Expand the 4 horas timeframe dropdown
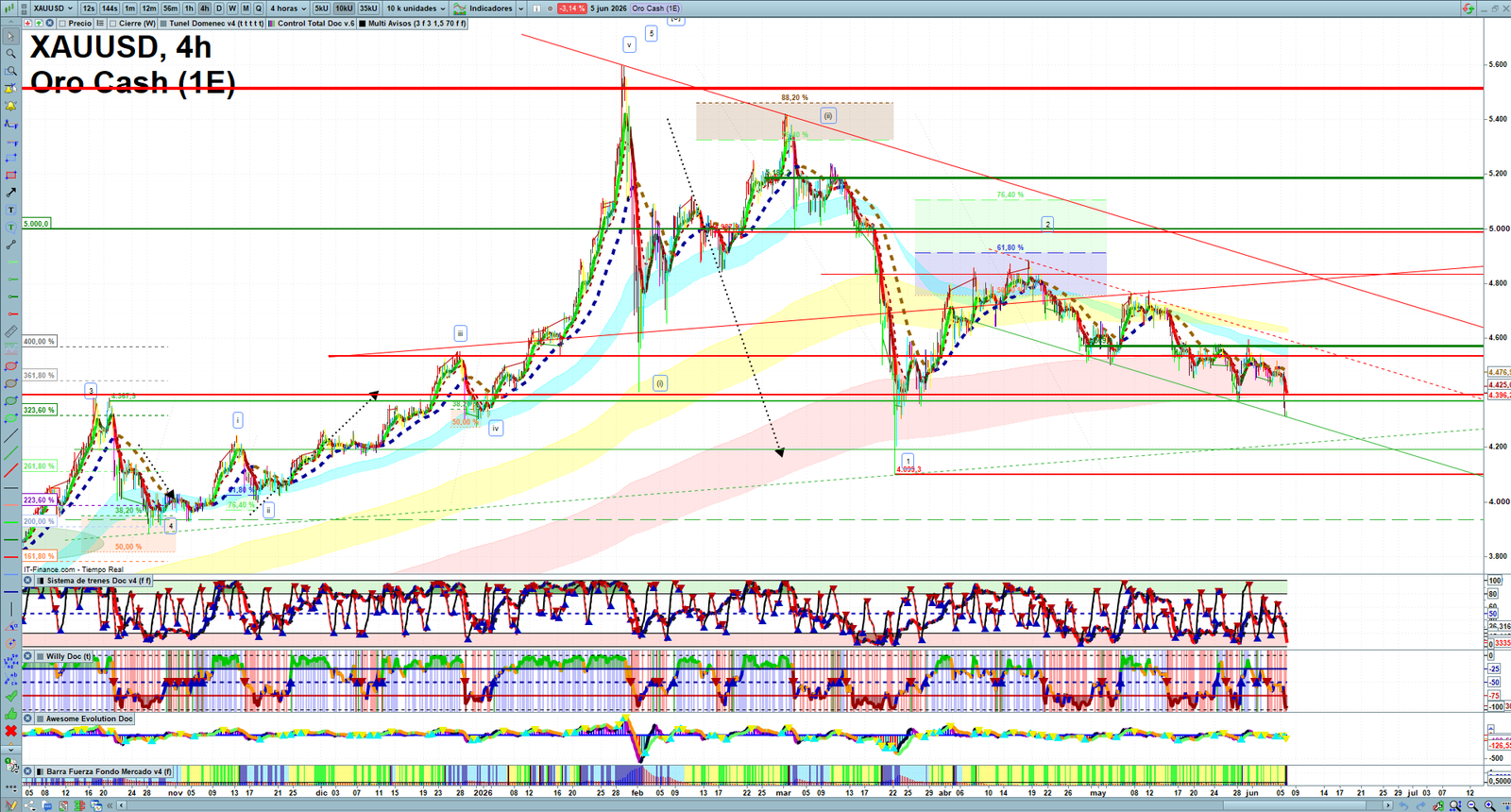This screenshot has height=812, width=1511. (288, 8)
